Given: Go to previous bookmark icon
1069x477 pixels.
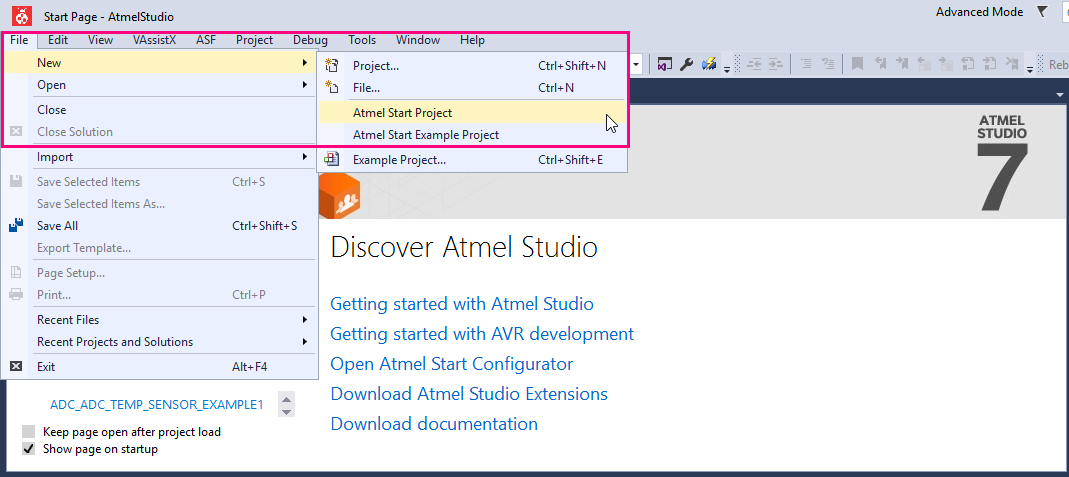Looking at the screenshot, I should click(x=880, y=64).
